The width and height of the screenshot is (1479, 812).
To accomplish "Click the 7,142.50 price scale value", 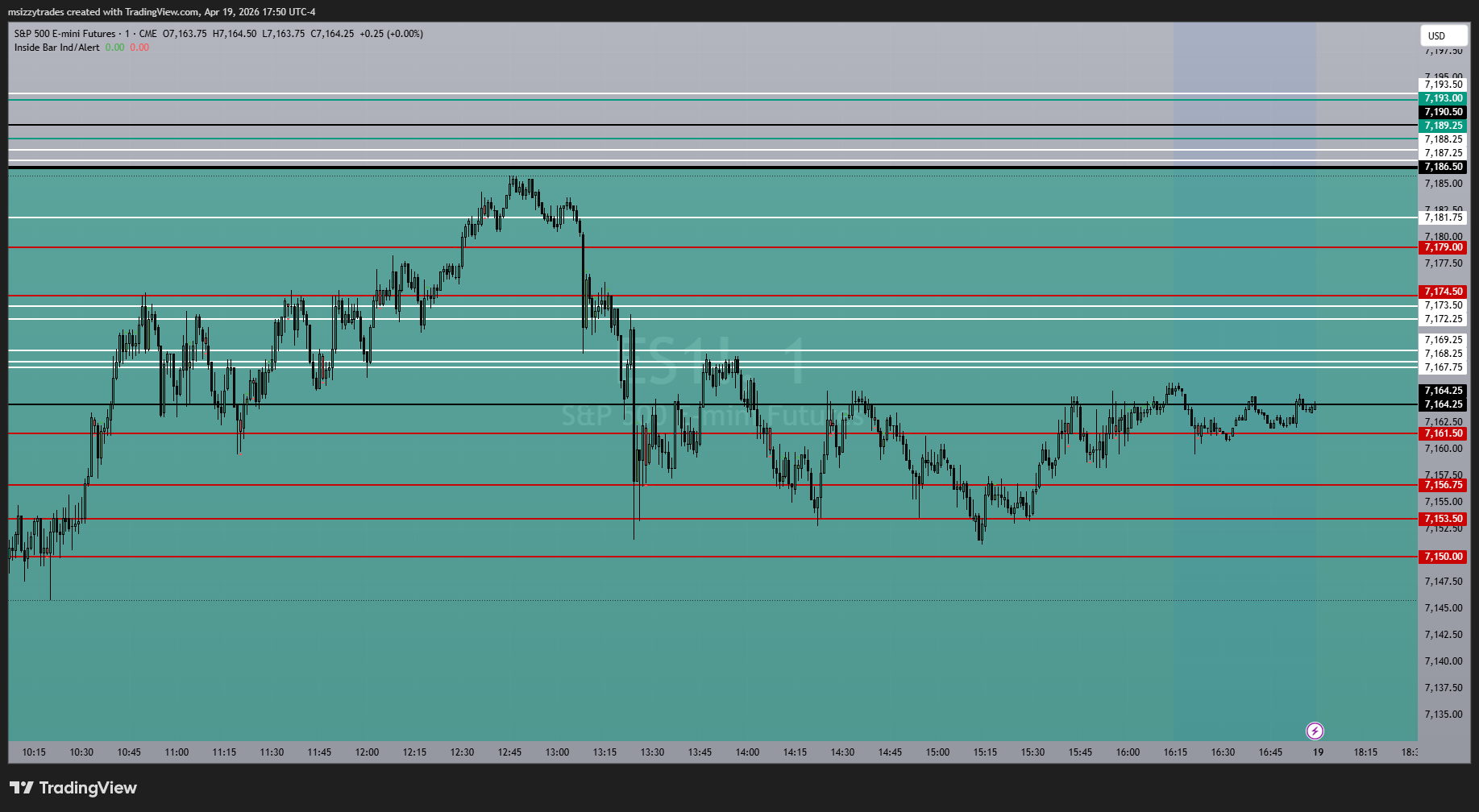I will tap(1443, 635).
